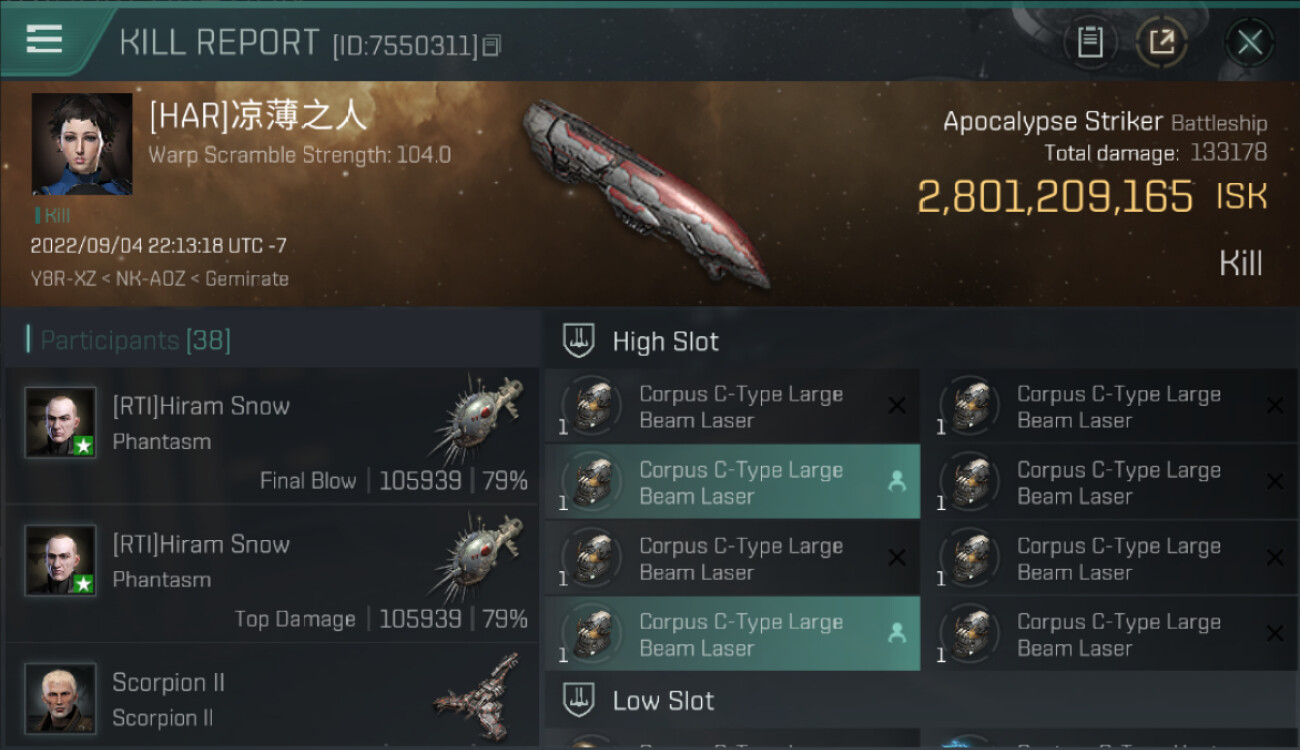Click High Slot section header icon
1300x750 pixels.
[579, 341]
